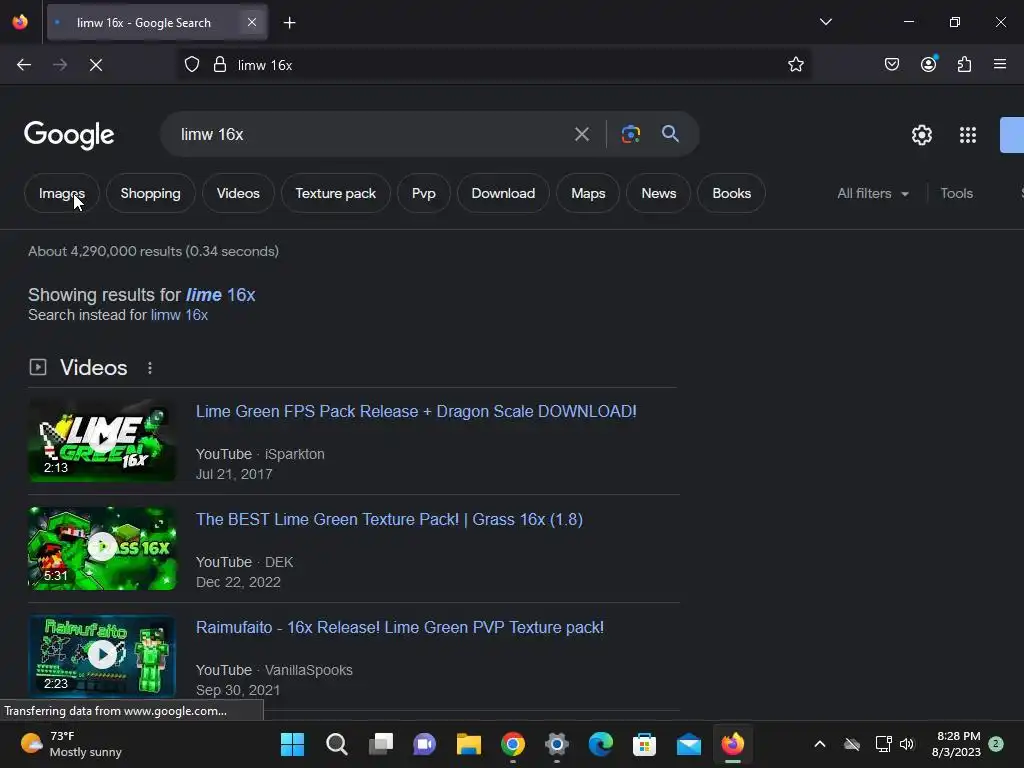Viewport: 1024px width, 768px height.
Task: Search instead for 'limw 16x' link
Action: point(179,315)
